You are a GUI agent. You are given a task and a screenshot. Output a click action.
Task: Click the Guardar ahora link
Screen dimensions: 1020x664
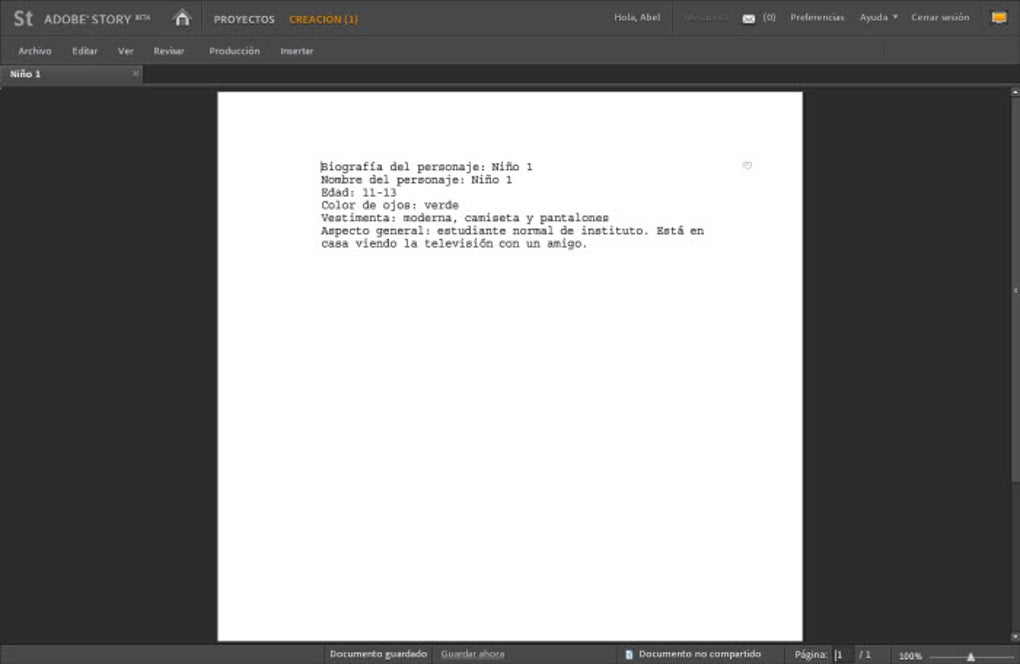click(473, 653)
